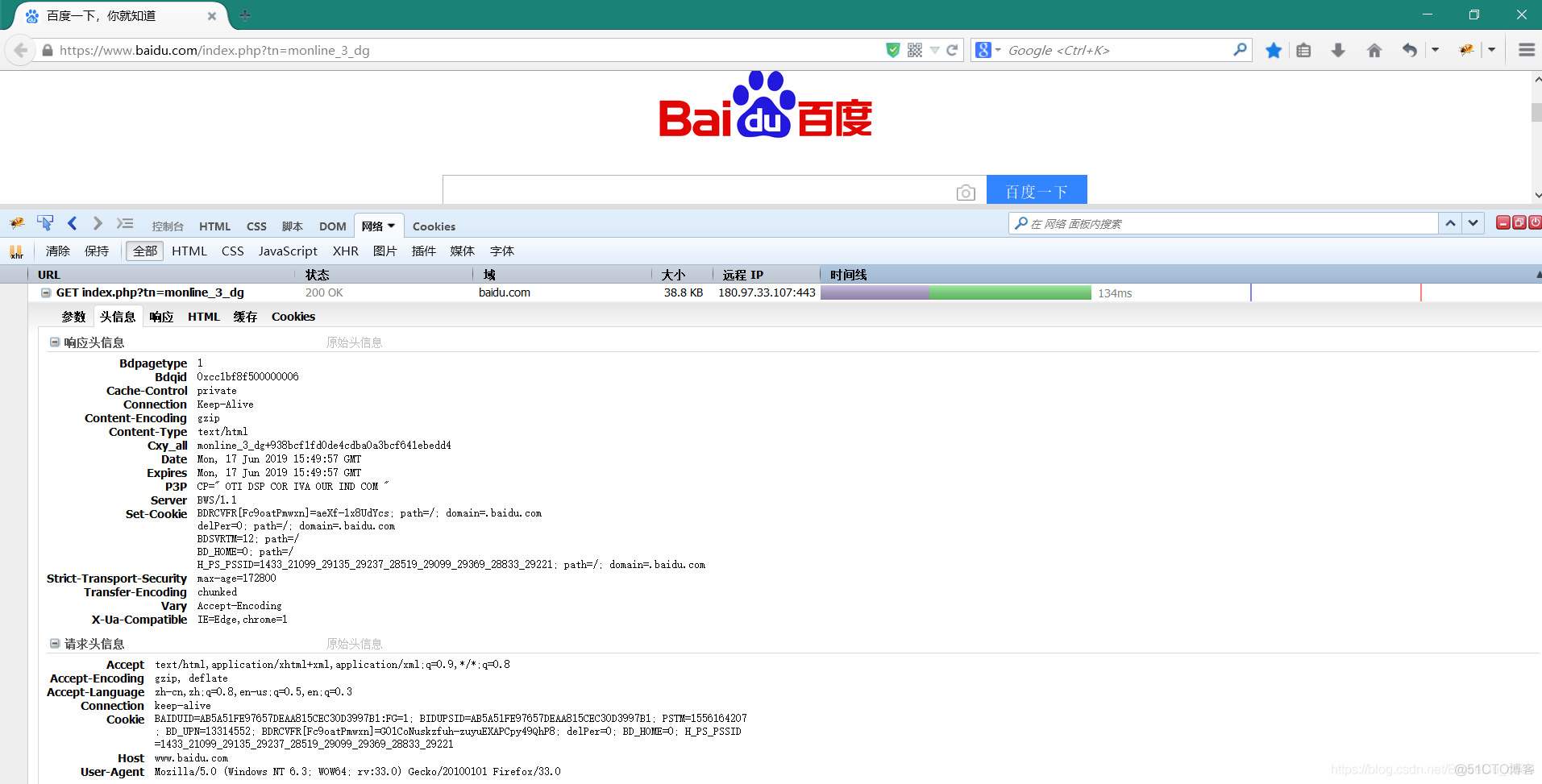The width and height of the screenshot is (1542, 784).
Task: Click the search magnifier in Google box
Action: pos(1240,50)
